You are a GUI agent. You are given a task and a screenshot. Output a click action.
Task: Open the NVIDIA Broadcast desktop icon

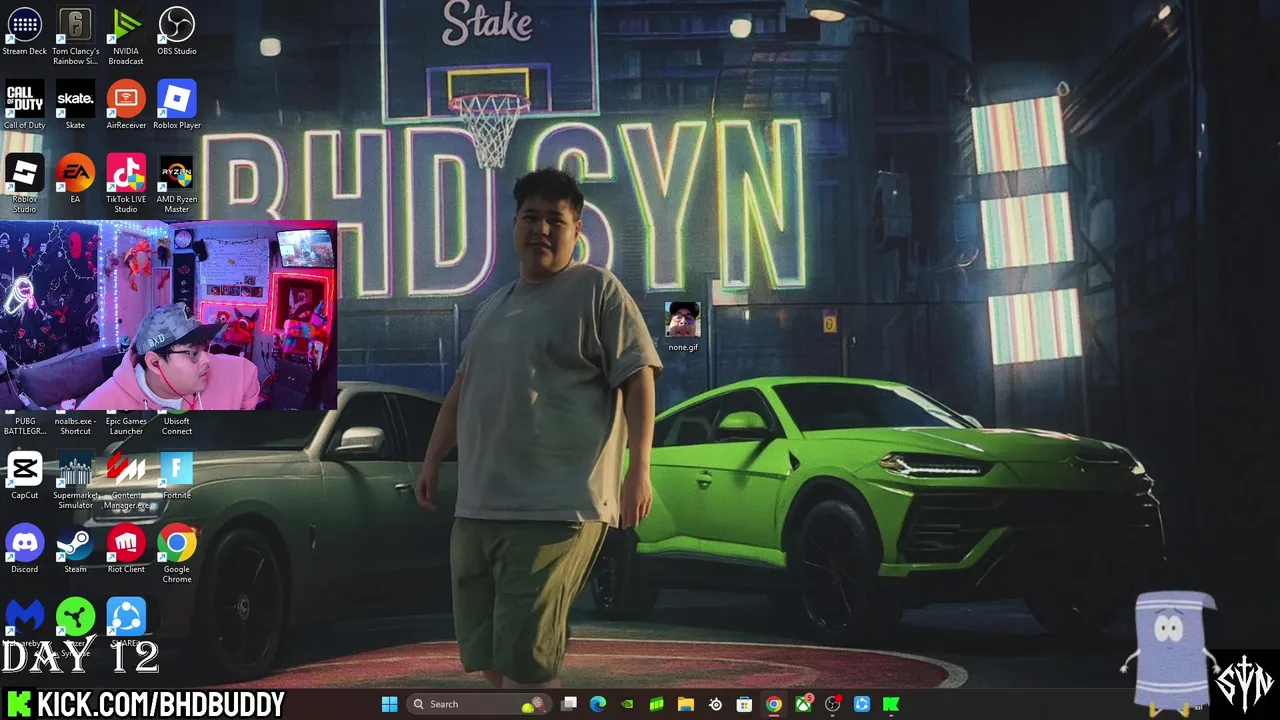(126, 36)
